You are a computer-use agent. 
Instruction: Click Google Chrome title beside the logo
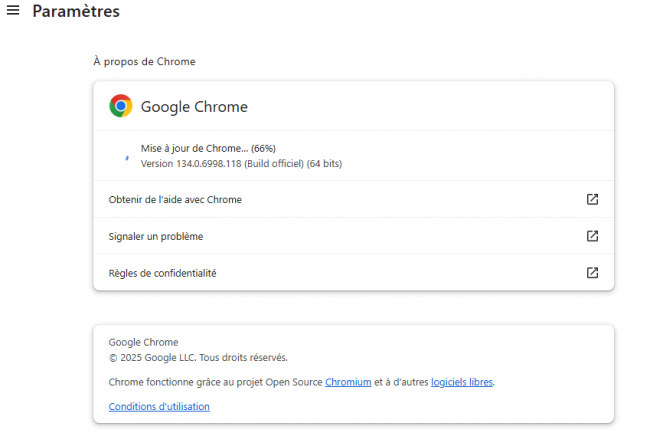(x=194, y=107)
